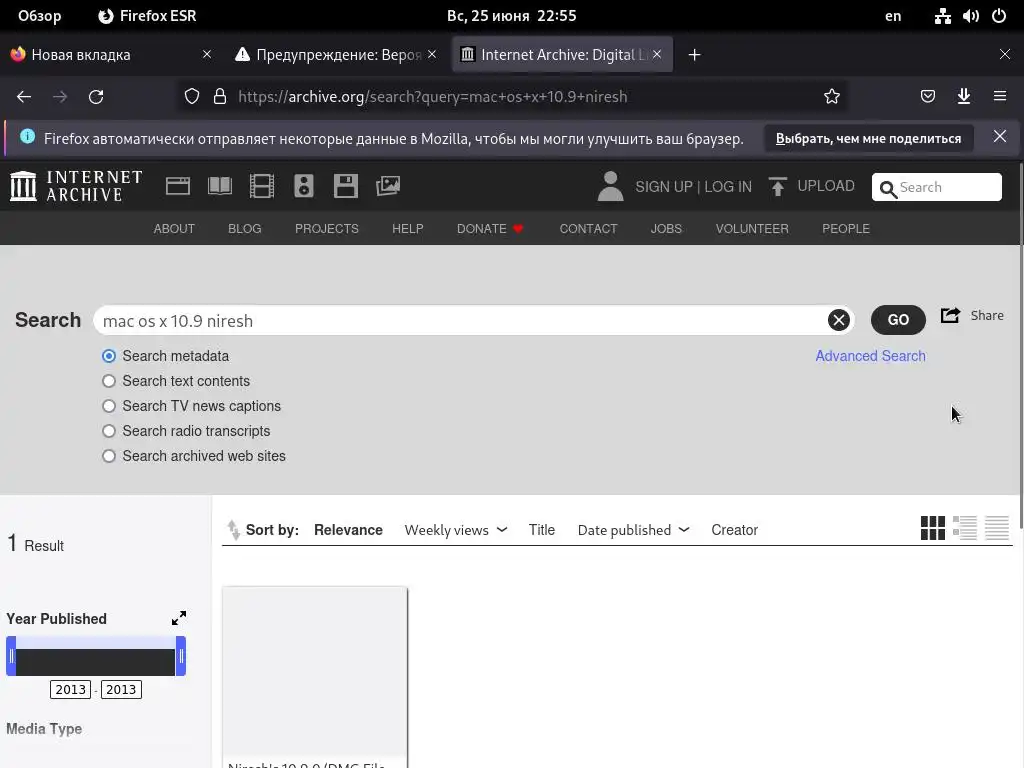Open HELP menu item
The image size is (1024, 768).
408,229
